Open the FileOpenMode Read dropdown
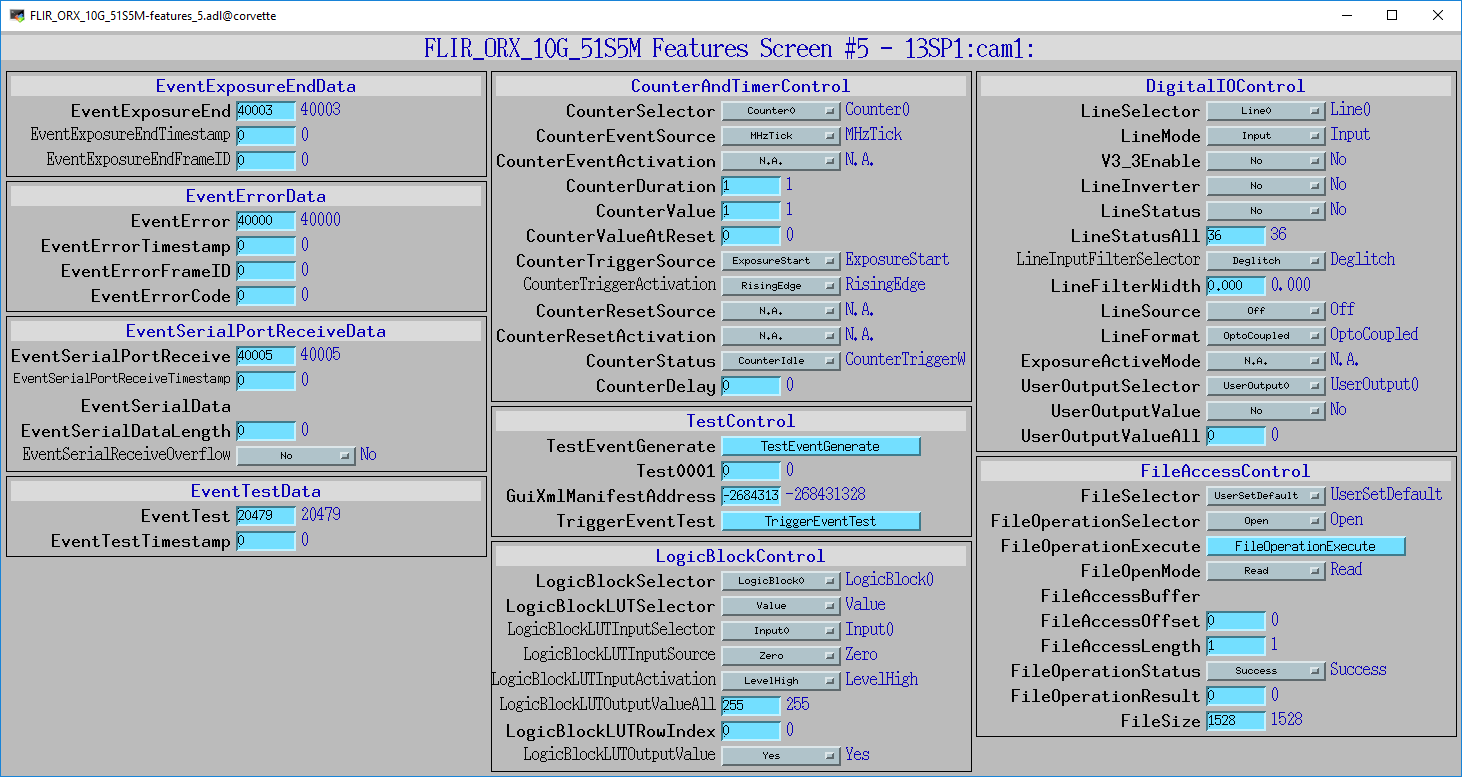 click(x=1266, y=571)
